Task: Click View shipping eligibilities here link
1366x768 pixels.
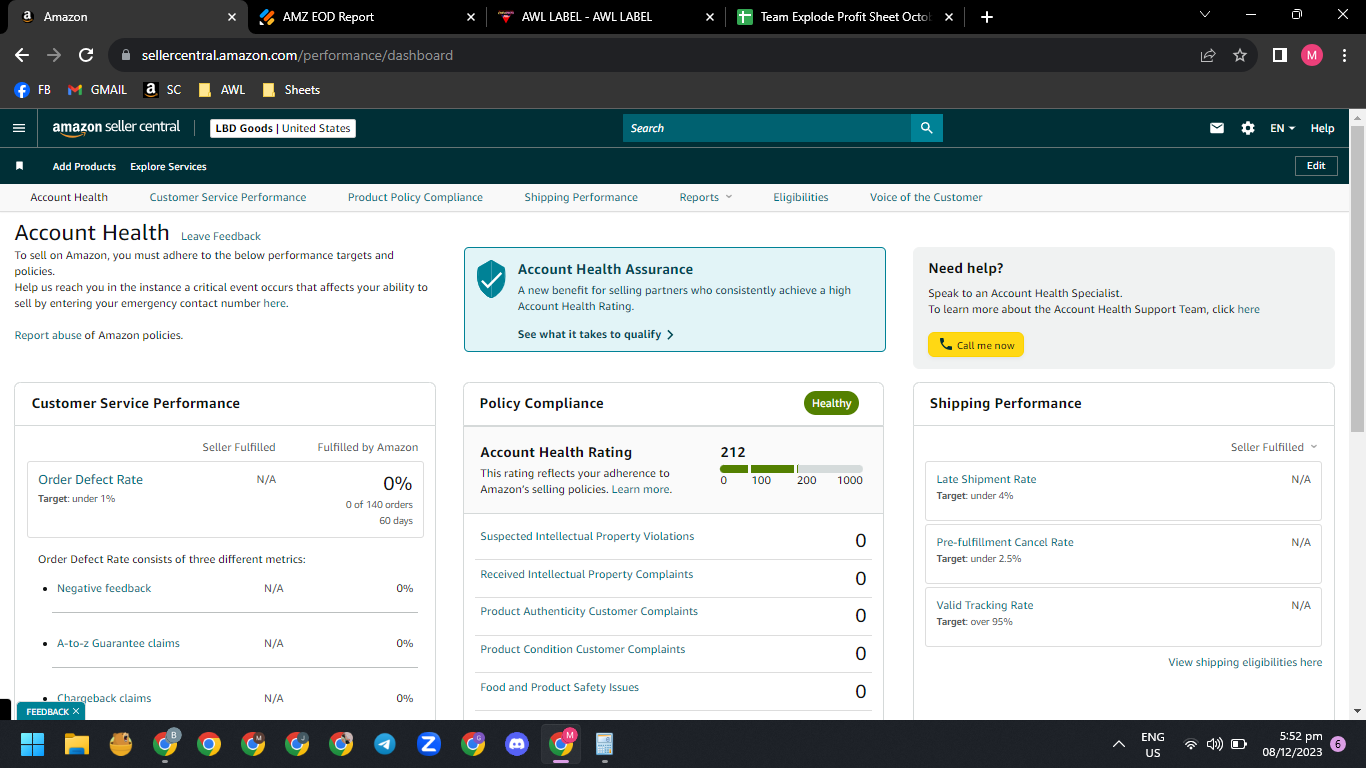Action: [x=1245, y=662]
